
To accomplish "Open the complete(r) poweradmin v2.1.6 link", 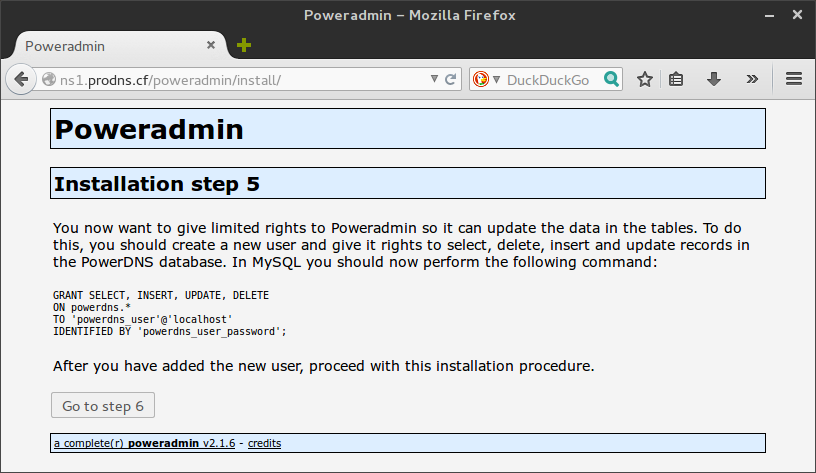I will pyautogui.click(x=144, y=443).
